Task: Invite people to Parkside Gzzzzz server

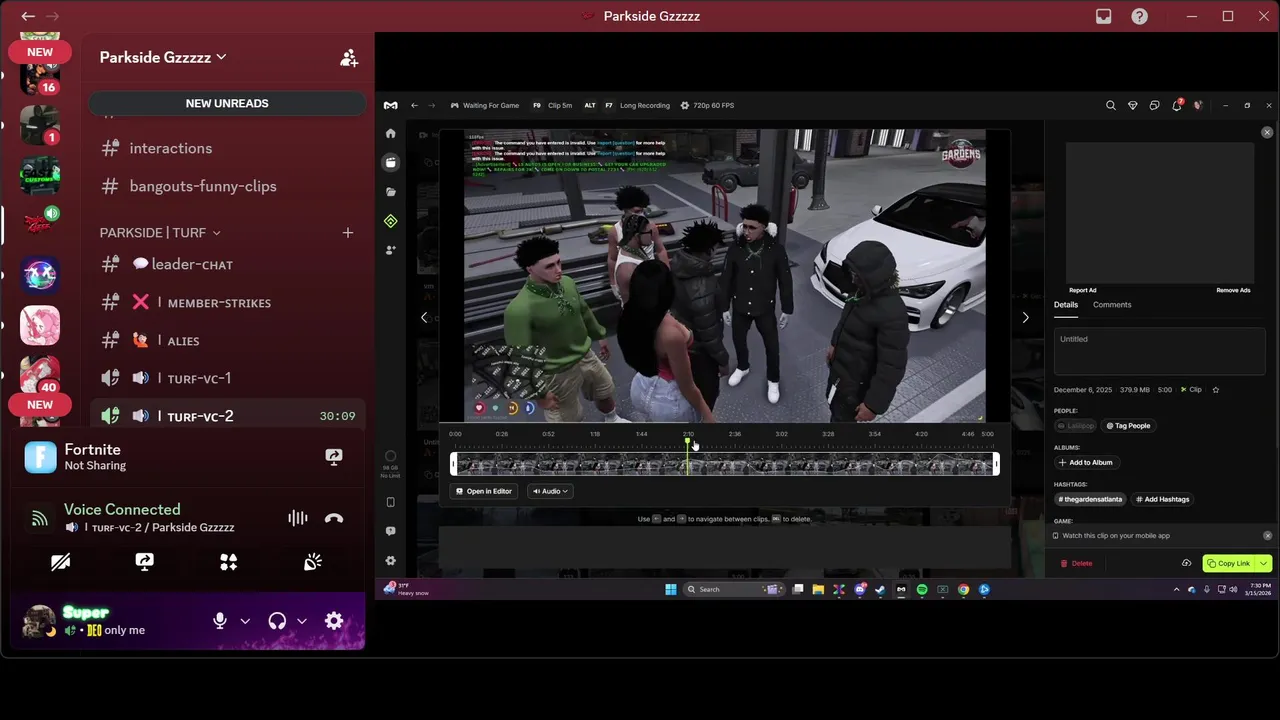Action: point(349,58)
